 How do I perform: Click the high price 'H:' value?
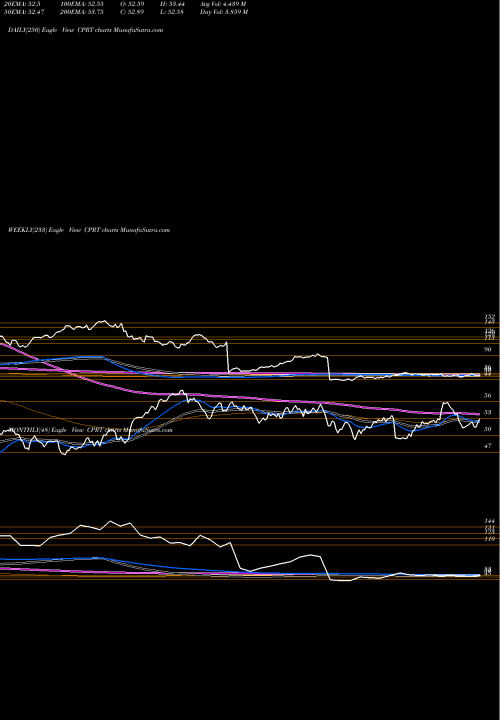pyautogui.click(x=172, y=4)
